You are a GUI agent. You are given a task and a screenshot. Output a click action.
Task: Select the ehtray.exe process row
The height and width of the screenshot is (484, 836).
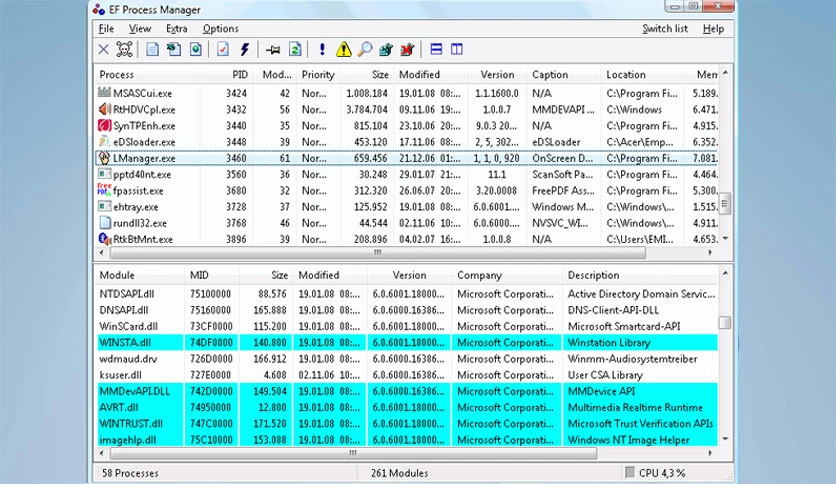click(x=407, y=207)
